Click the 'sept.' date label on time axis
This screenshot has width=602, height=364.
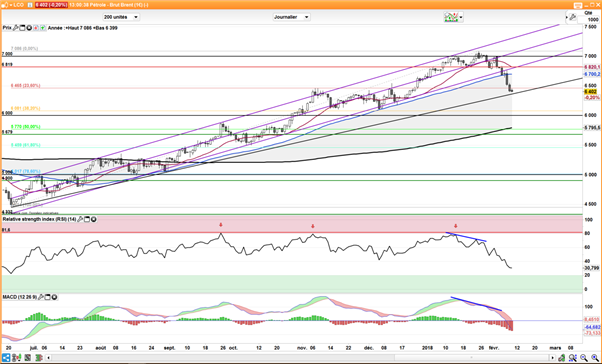pyautogui.click(x=169, y=348)
